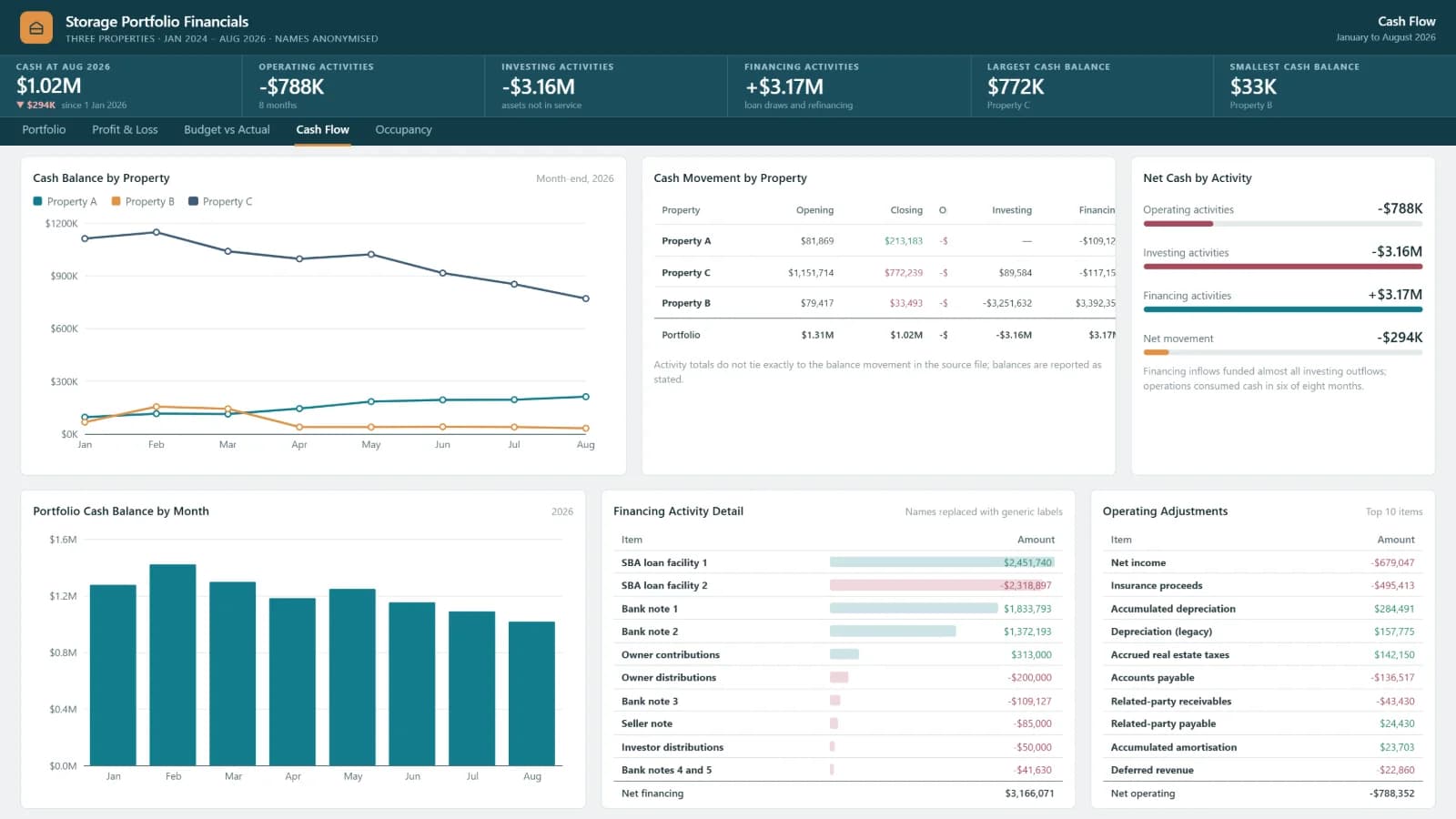Open the Portfolio tab
This screenshot has height=819, width=1456.
click(x=44, y=129)
